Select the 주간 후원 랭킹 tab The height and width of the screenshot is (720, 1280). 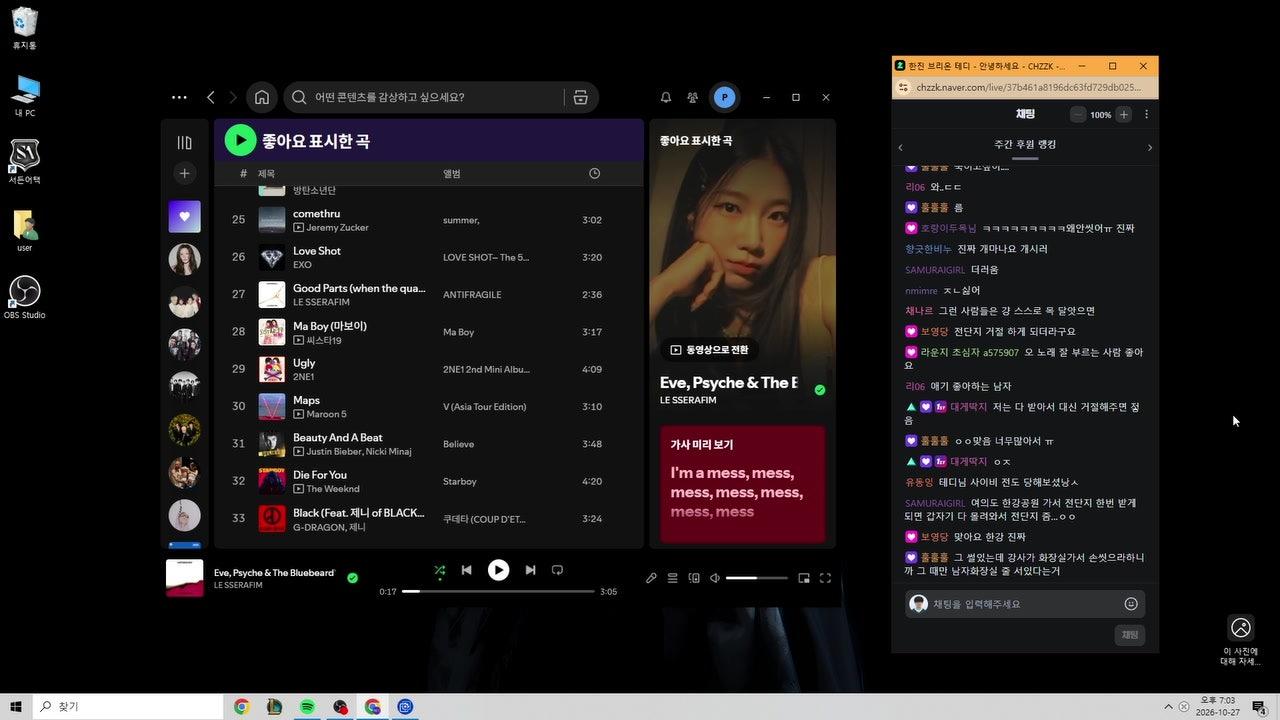tap(1025, 144)
